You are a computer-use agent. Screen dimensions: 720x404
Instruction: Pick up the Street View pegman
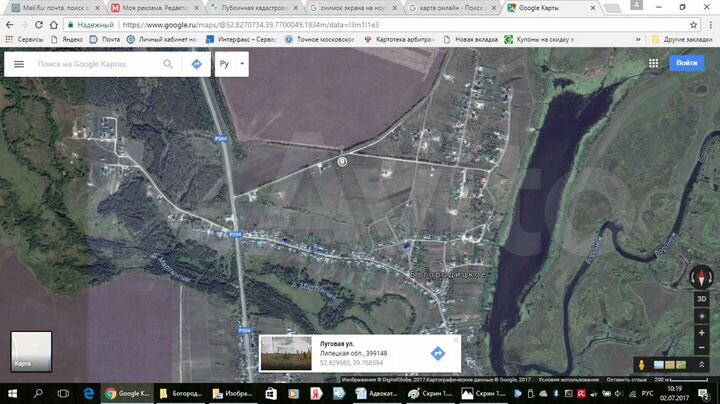click(x=641, y=365)
